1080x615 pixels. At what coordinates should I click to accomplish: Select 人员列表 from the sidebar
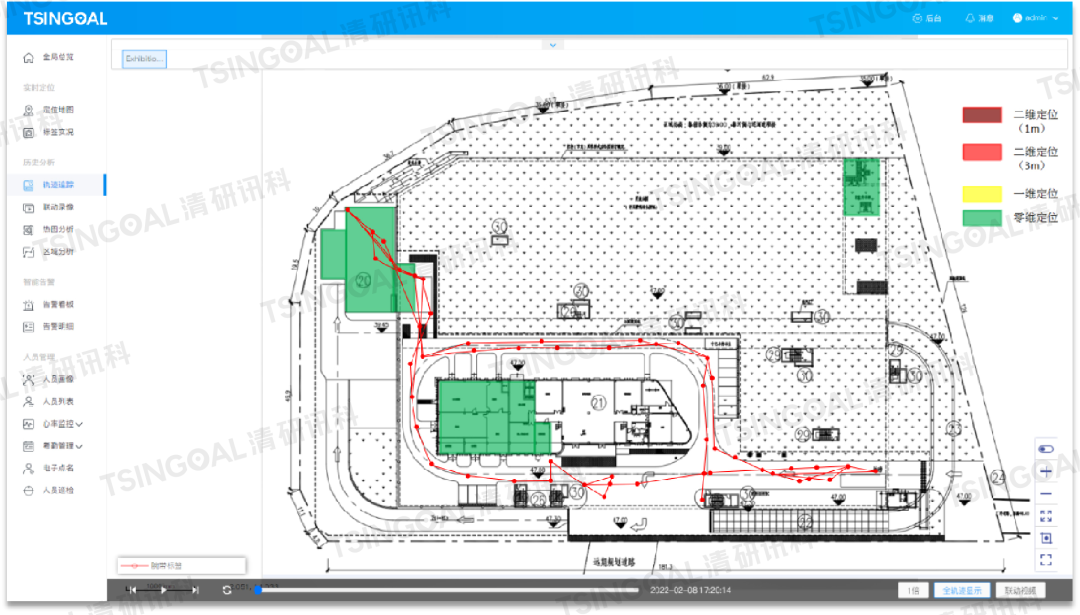[58, 401]
